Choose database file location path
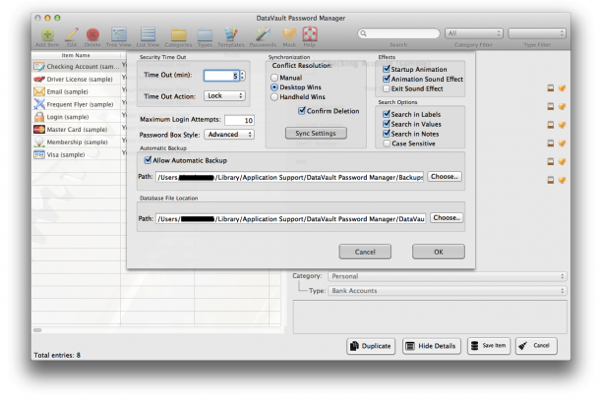This screenshot has height=400, width=600. 446,217
